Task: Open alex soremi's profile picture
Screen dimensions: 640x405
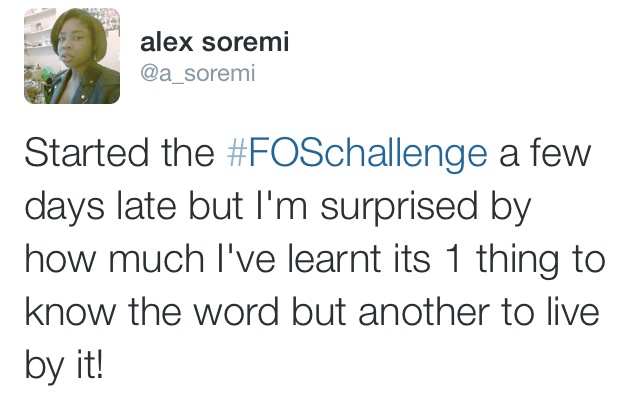Action: [x=71, y=57]
